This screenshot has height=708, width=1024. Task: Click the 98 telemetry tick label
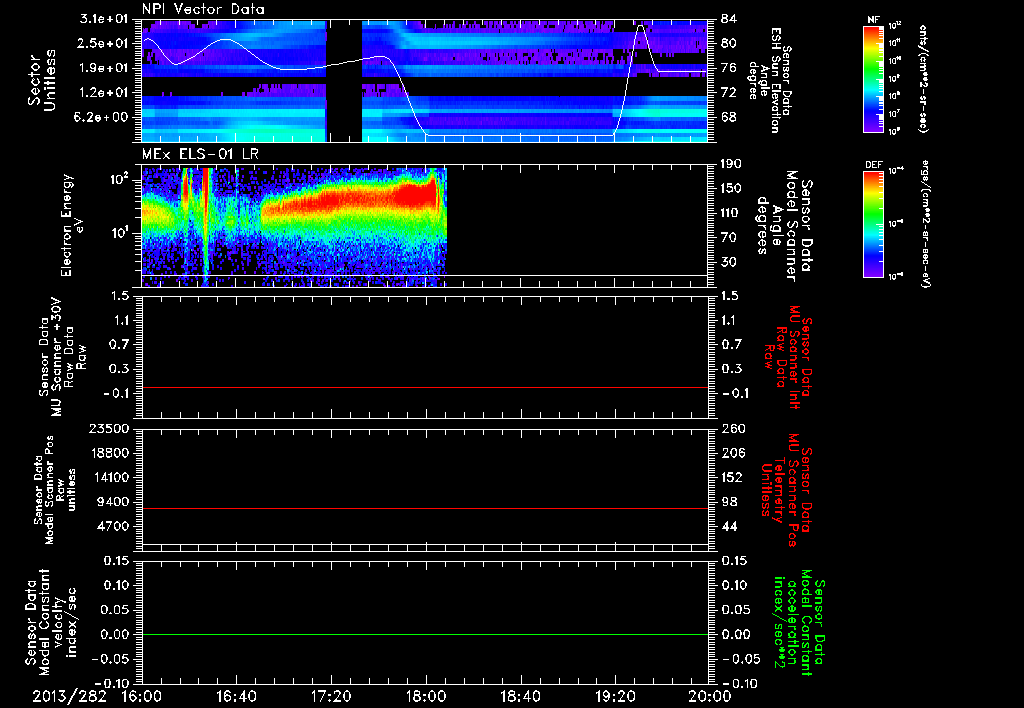[729, 502]
